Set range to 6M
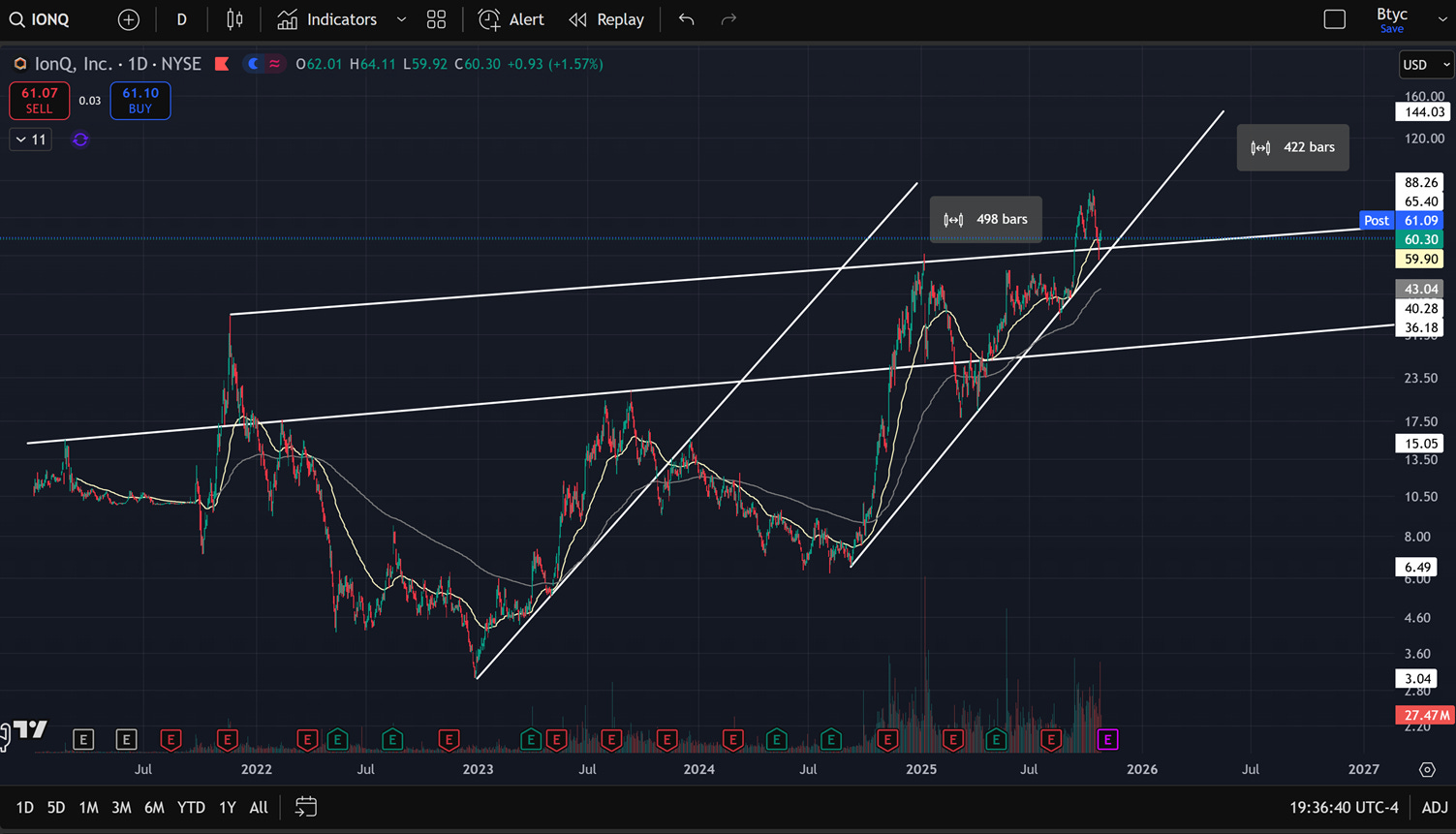1456x834 pixels. coord(154,808)
